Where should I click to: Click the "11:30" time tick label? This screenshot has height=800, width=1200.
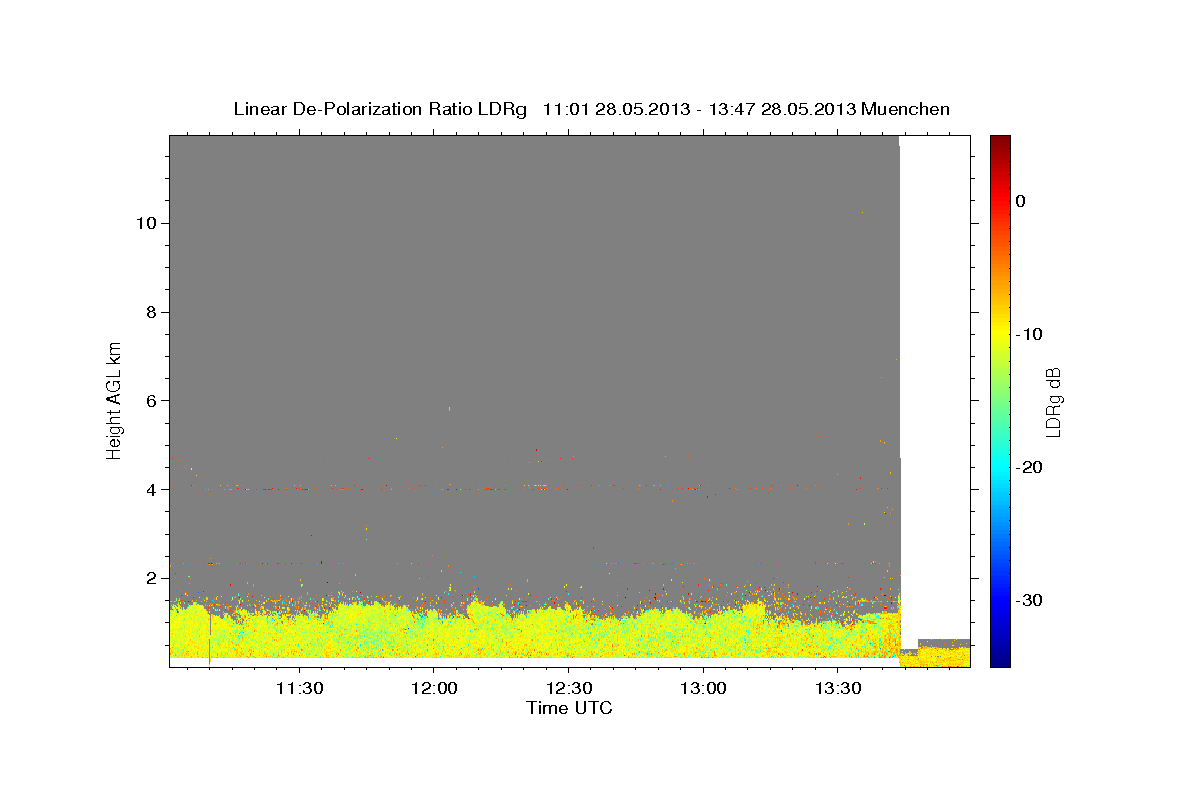(x=298, y=689)
